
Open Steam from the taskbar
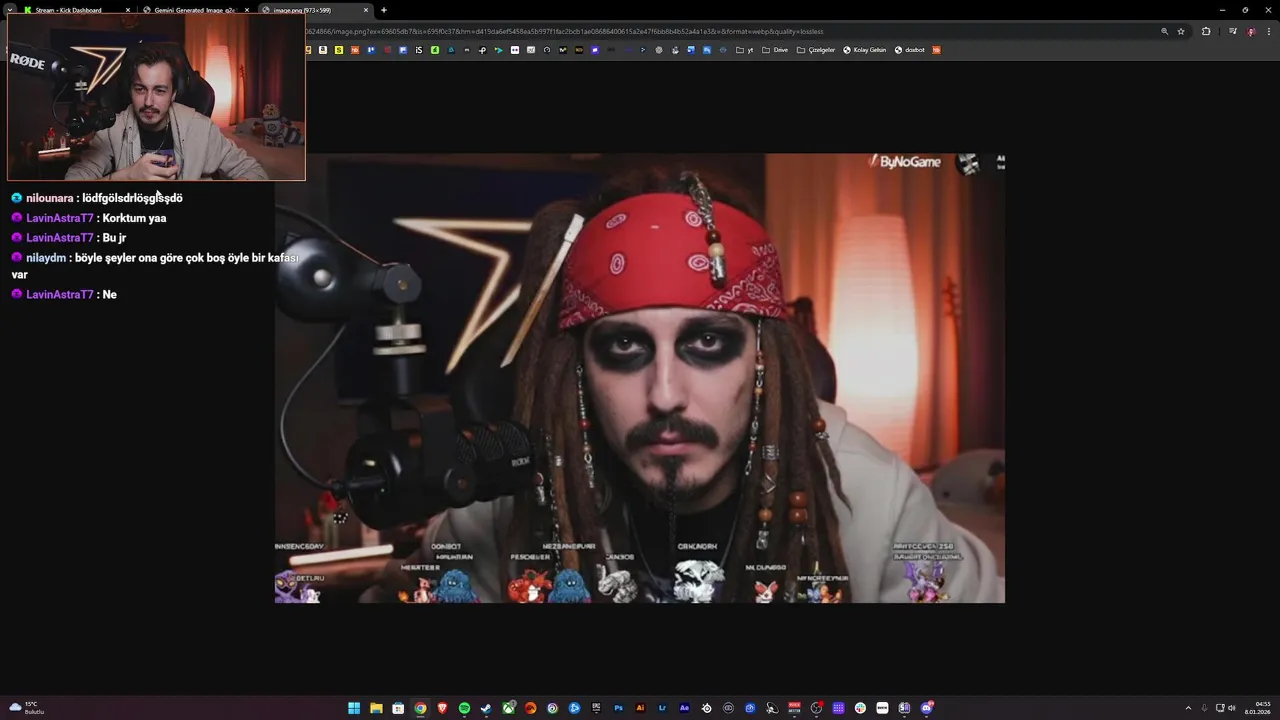486,708
